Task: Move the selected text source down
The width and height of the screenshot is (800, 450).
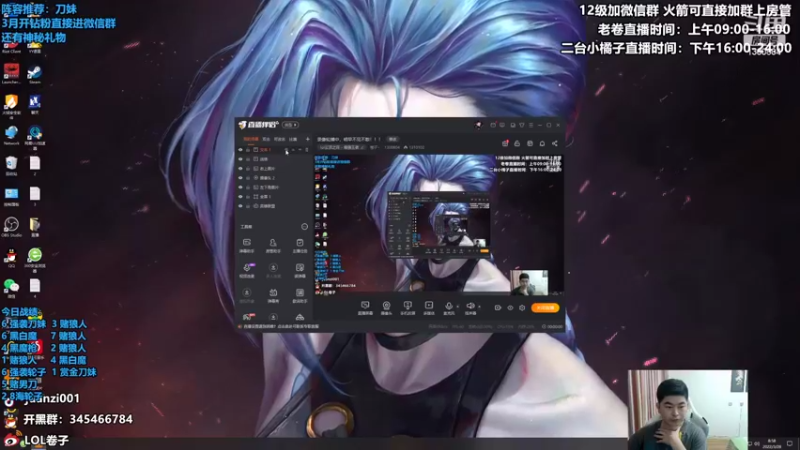Action: click(x=299, y=149)
